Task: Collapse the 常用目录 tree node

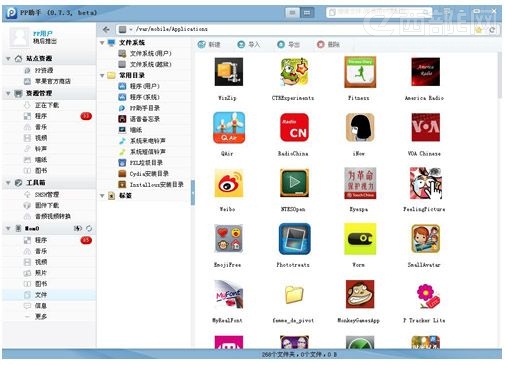Action: click(102, 75)
